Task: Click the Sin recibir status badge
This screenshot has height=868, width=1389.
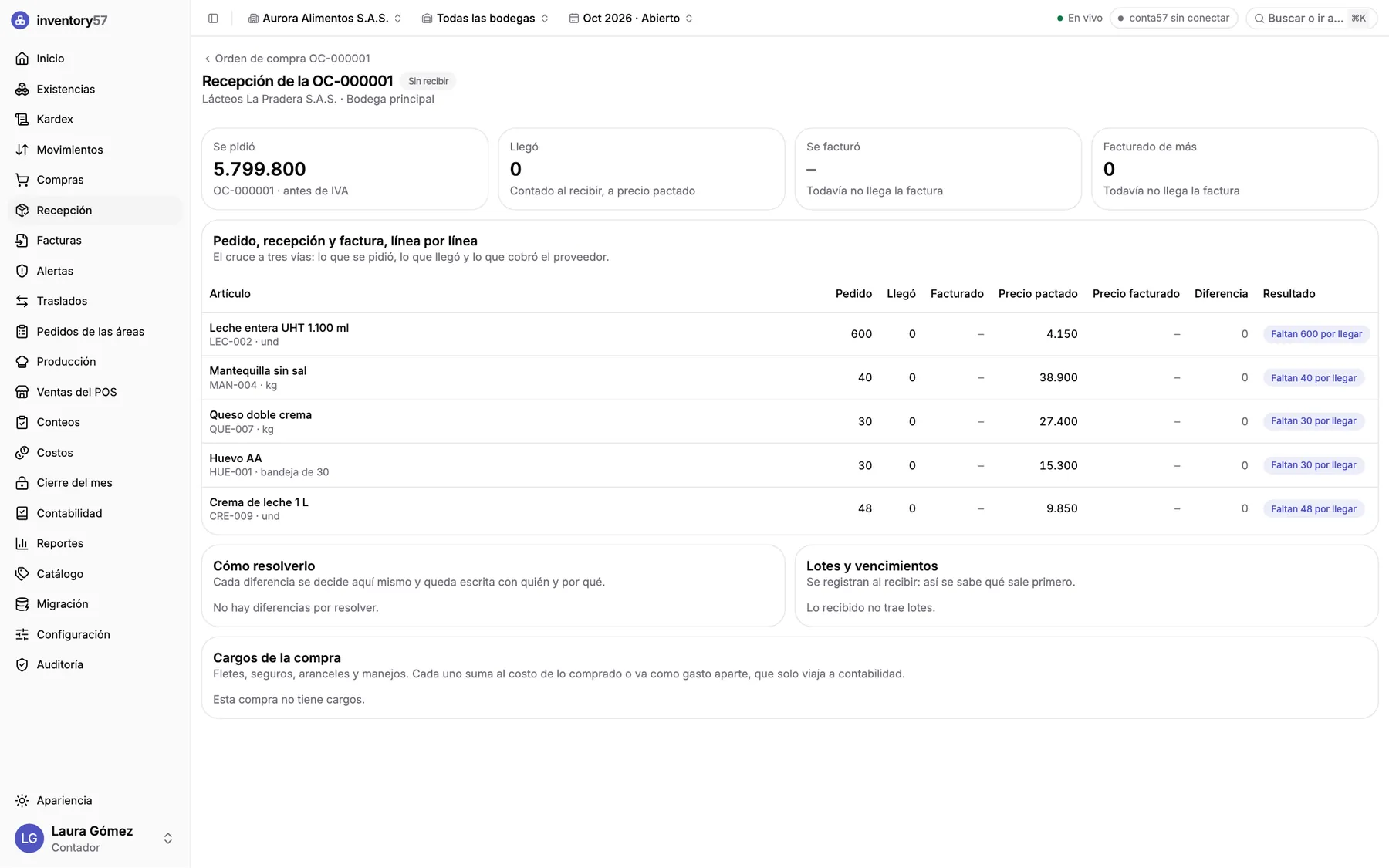Action: [428, 81]
